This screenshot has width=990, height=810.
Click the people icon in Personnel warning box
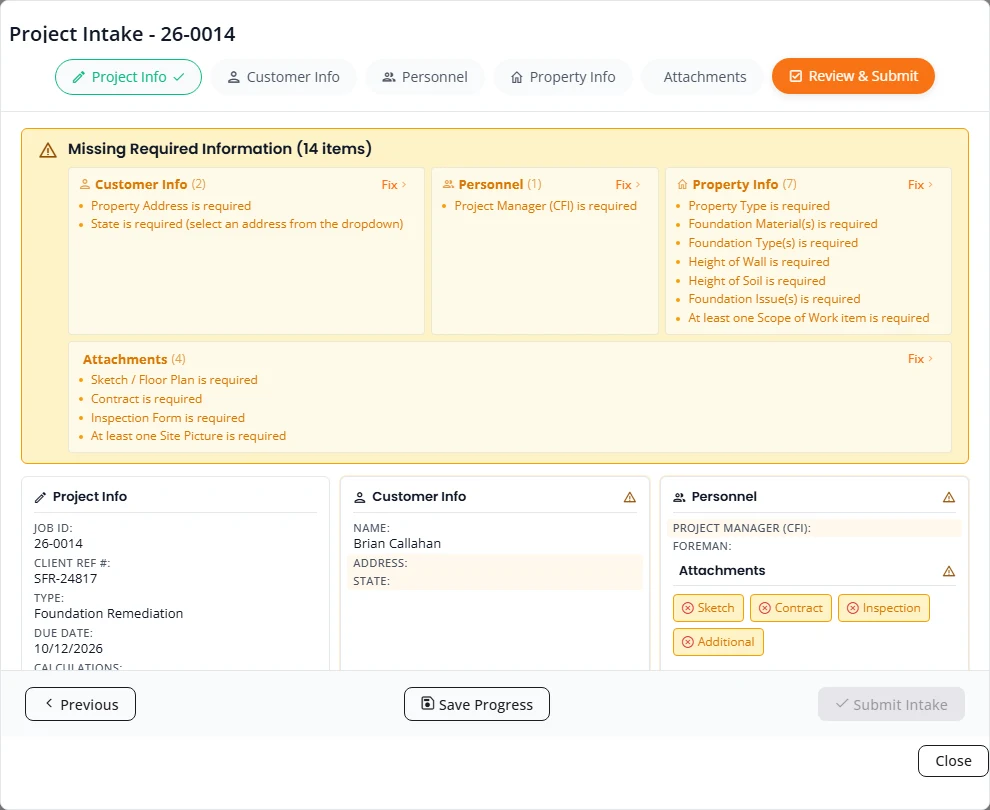click(x=448, y=184)
